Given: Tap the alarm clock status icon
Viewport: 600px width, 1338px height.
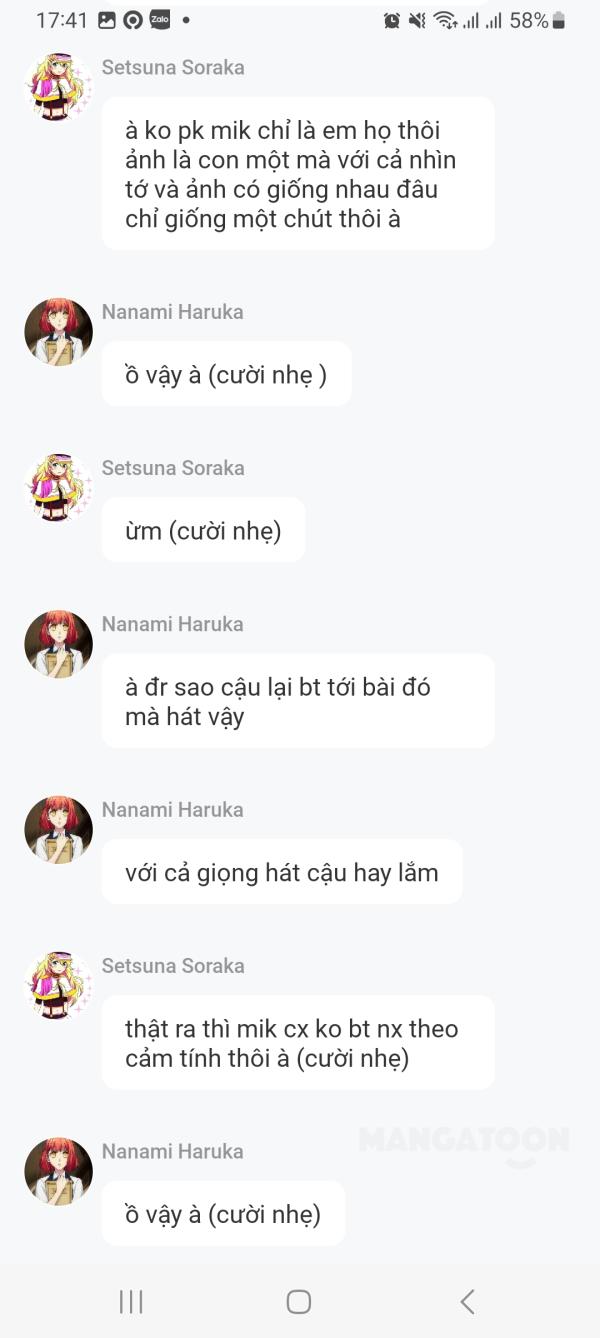Looking at the screenshot, I should tap(392, 20).
